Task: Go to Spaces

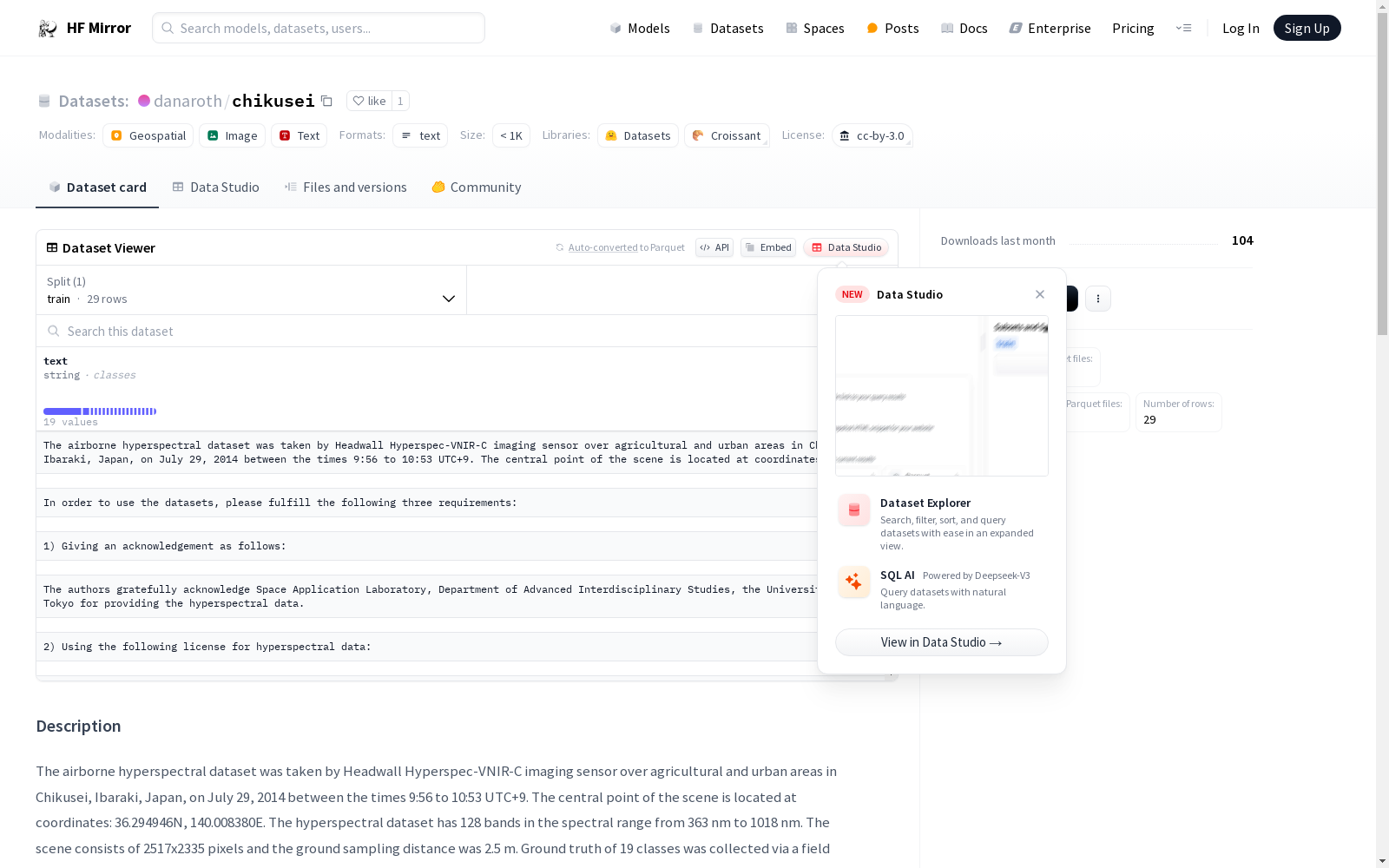Action: 815,28
